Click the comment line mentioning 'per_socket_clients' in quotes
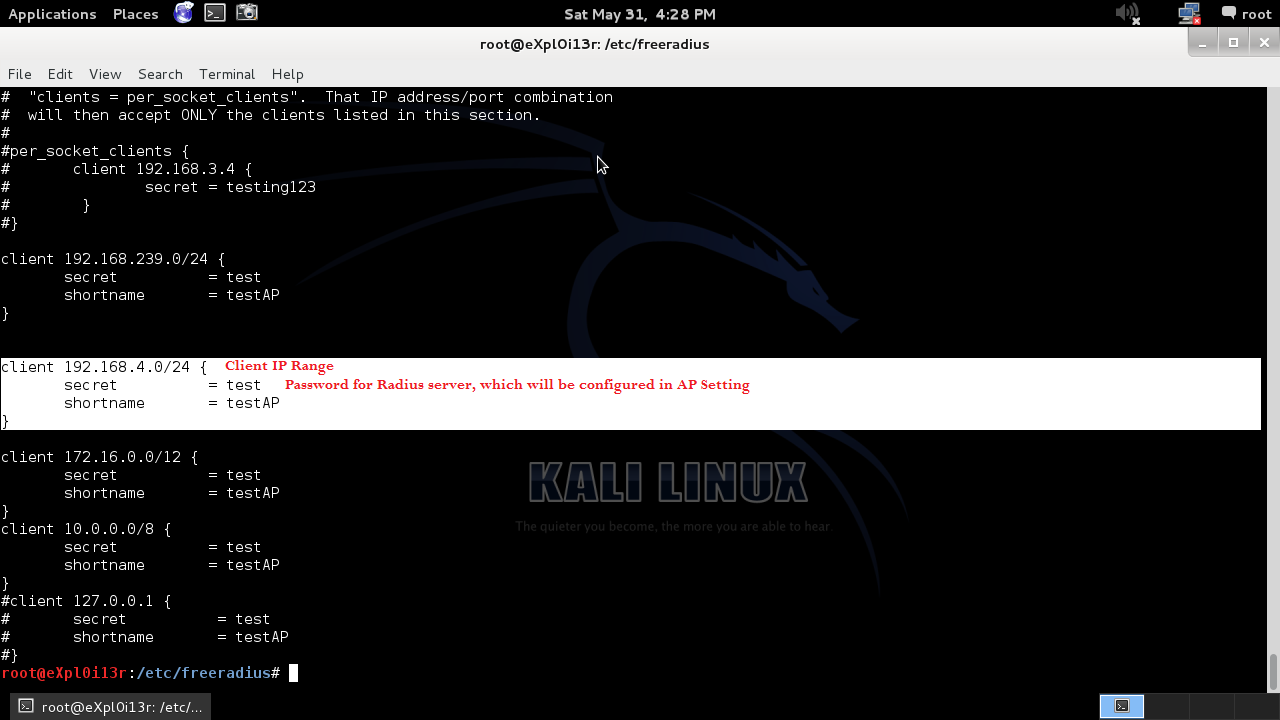The width and height of the screenshot is (1280, 720). tap(307, 97)
